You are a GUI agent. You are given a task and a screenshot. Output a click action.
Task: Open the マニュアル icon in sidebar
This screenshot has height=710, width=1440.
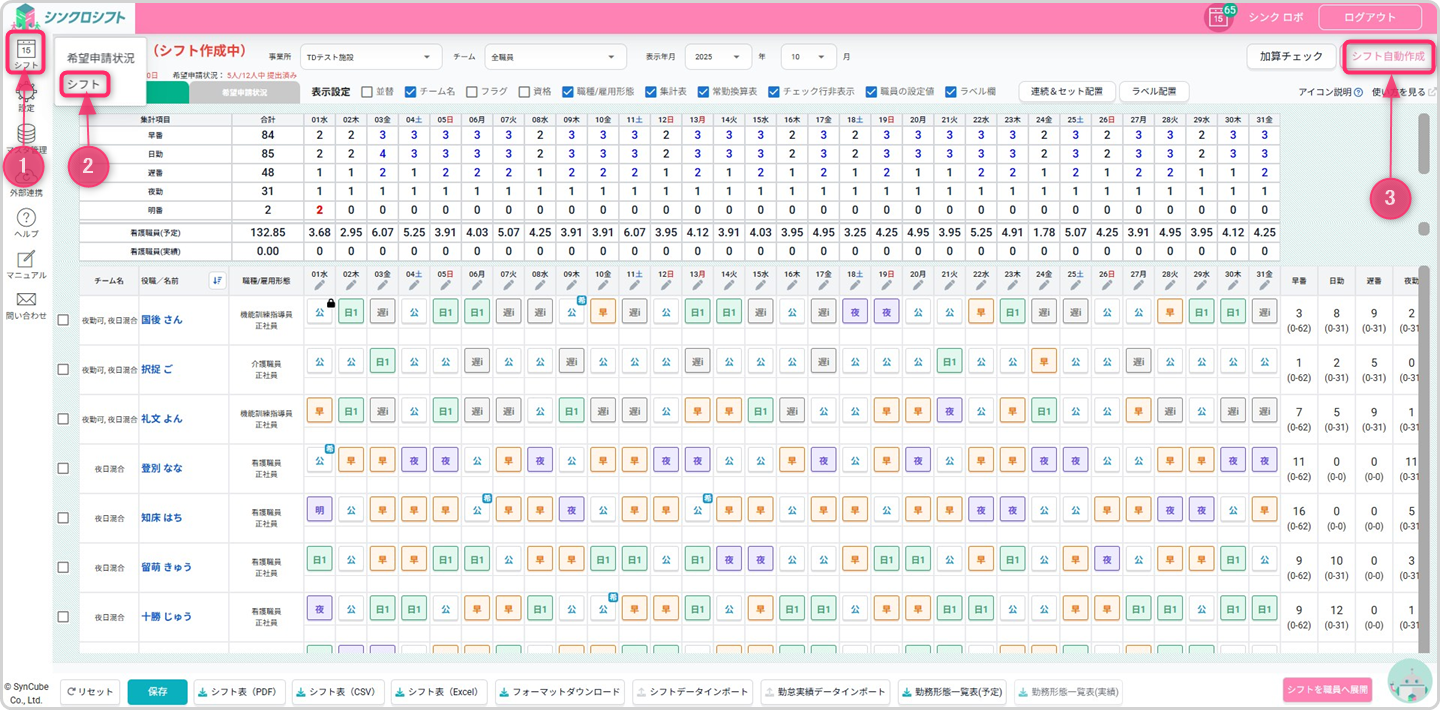[x=27, y=259]
